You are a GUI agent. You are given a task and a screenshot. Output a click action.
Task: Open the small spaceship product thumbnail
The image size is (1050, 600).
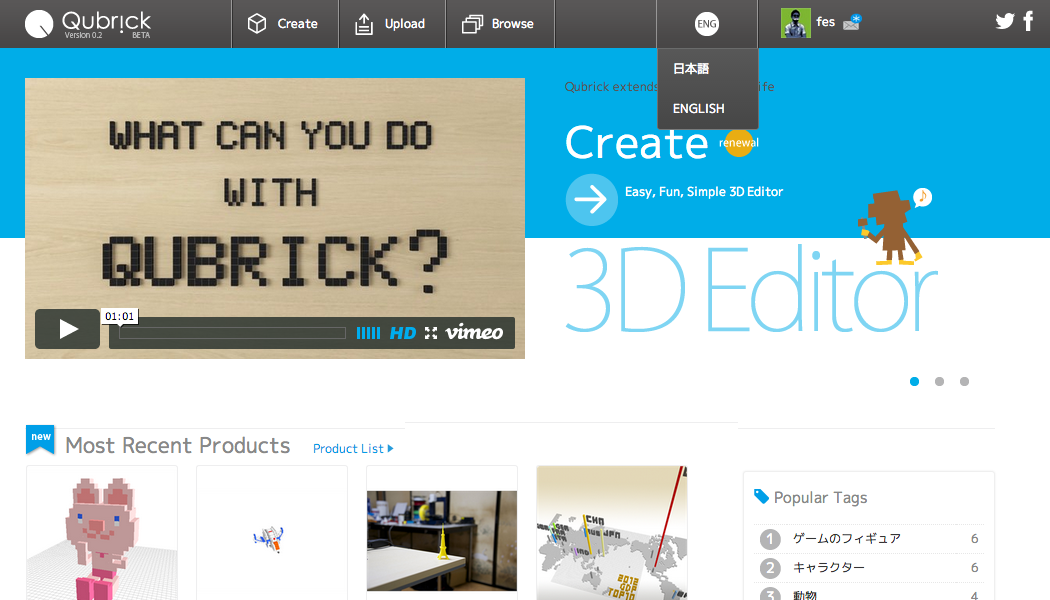point(272,533)
